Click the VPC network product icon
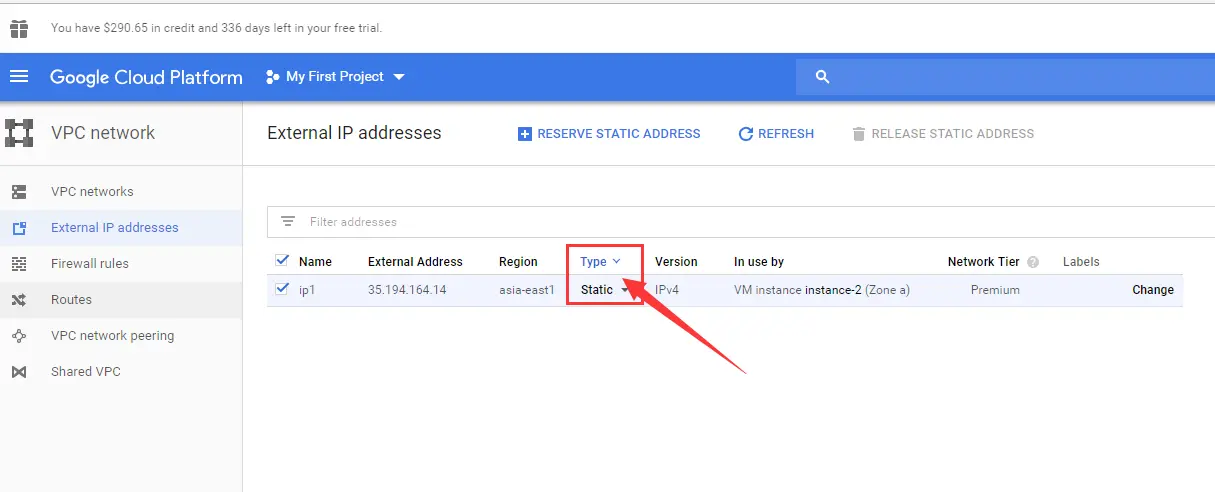Screen dimensions: 1215x492 tap(19, 133)
